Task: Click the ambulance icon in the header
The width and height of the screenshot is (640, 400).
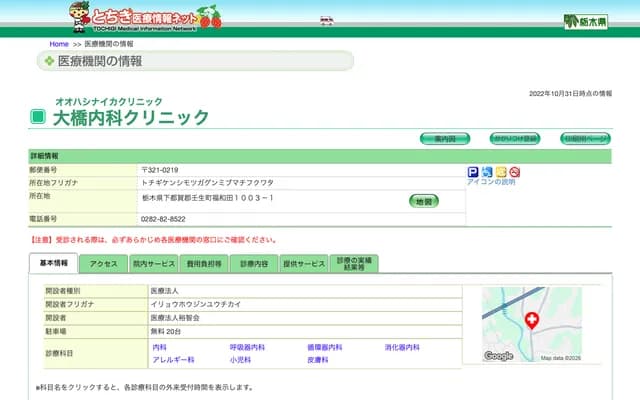Action: coord(326,20)
